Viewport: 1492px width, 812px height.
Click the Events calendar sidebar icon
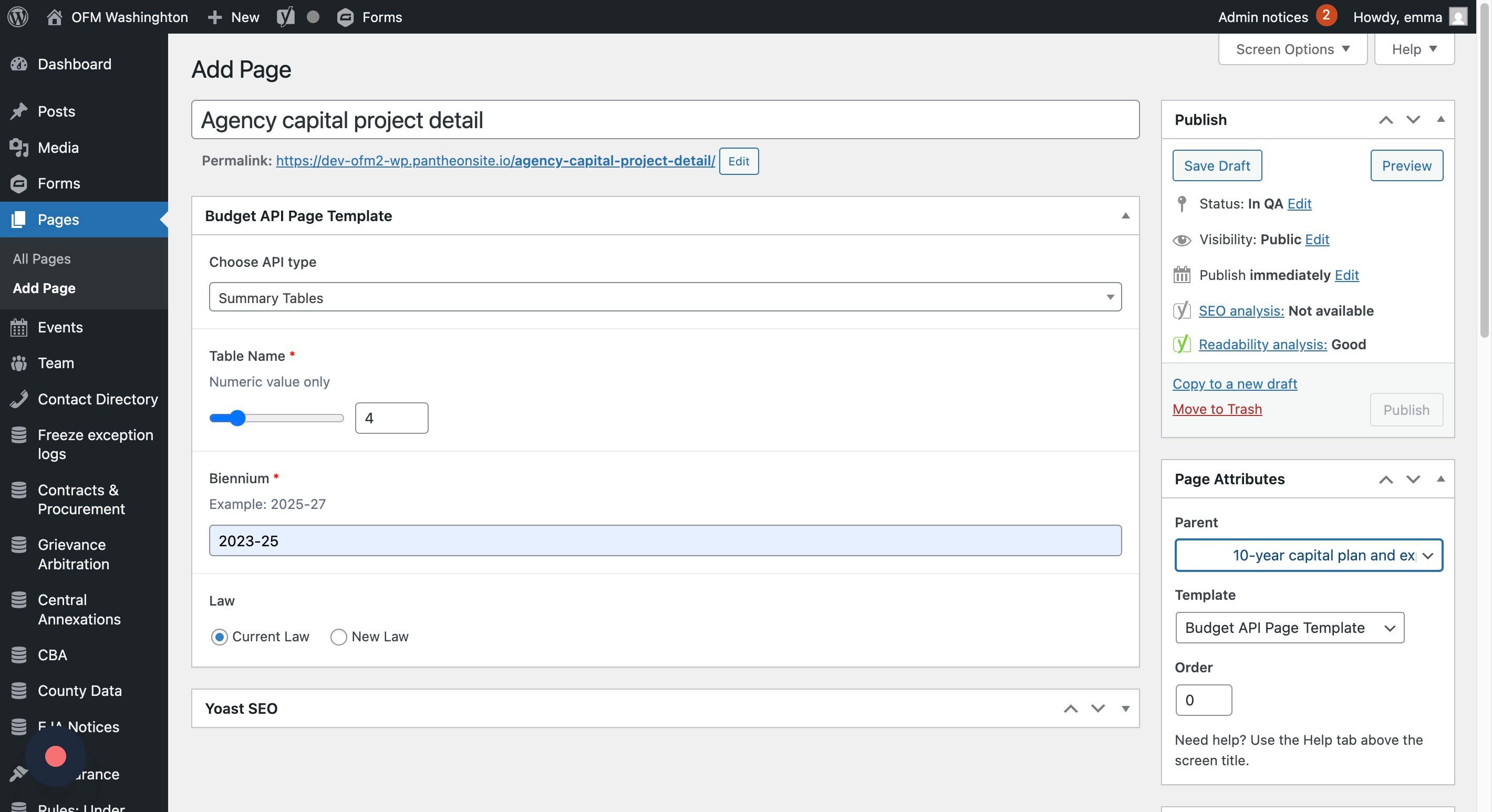point(19,328)
